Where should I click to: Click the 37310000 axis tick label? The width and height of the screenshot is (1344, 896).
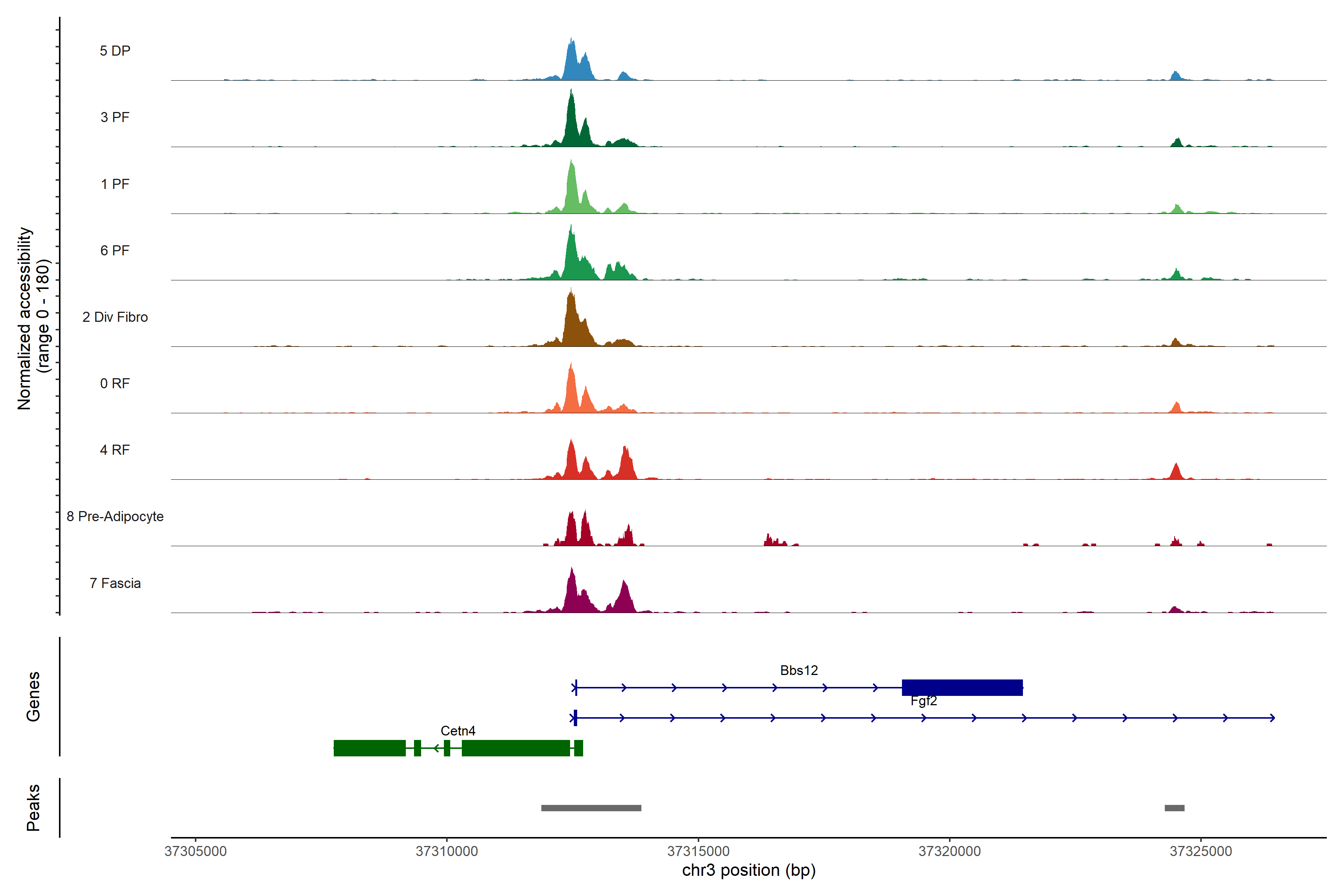(446, 852)
